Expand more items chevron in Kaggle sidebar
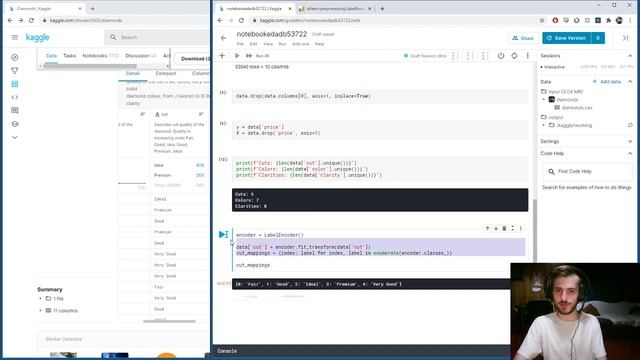The image size is (640, 360). pos(15,138)
